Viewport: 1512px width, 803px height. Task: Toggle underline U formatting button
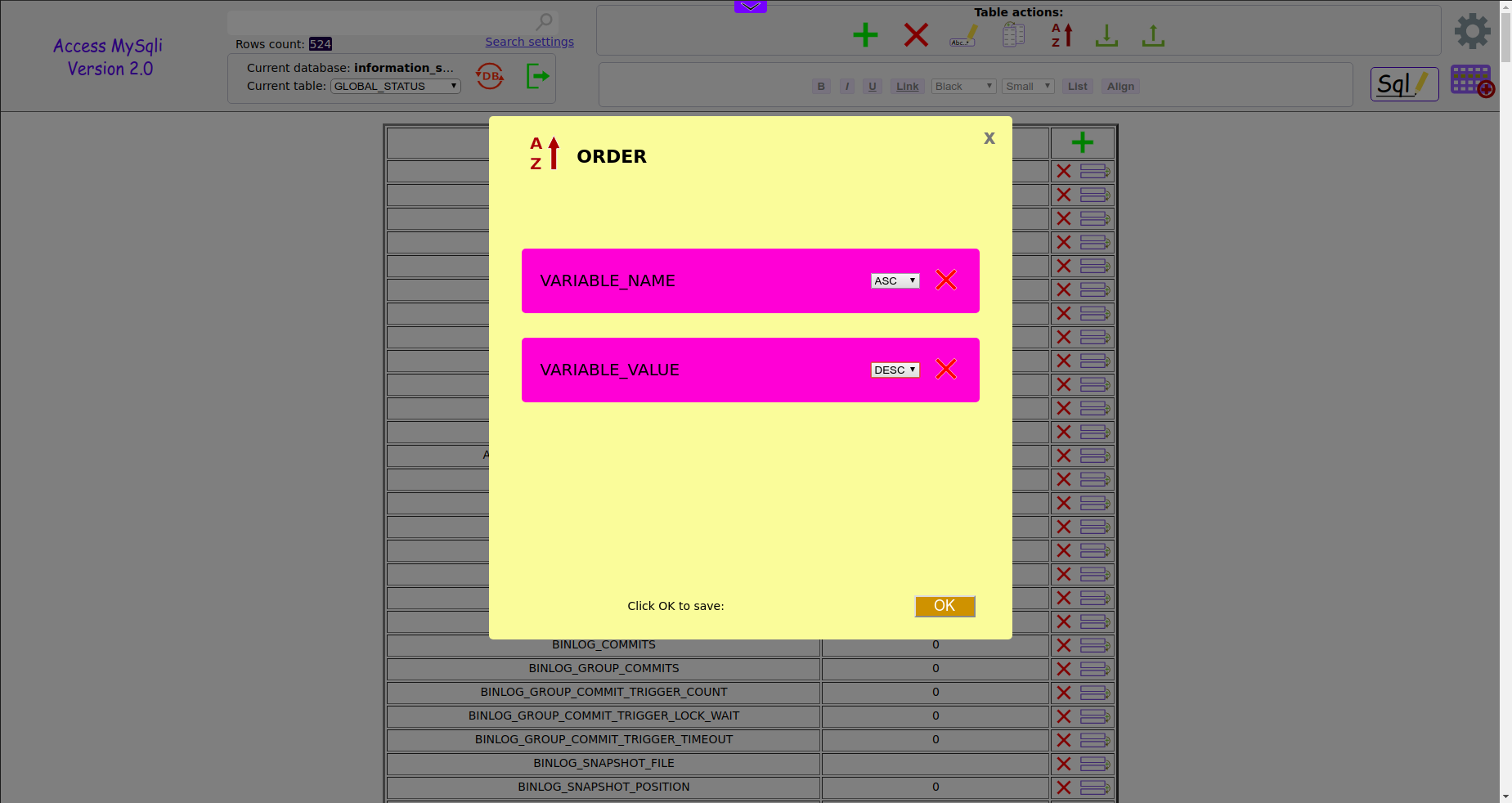tap(873, 87)
